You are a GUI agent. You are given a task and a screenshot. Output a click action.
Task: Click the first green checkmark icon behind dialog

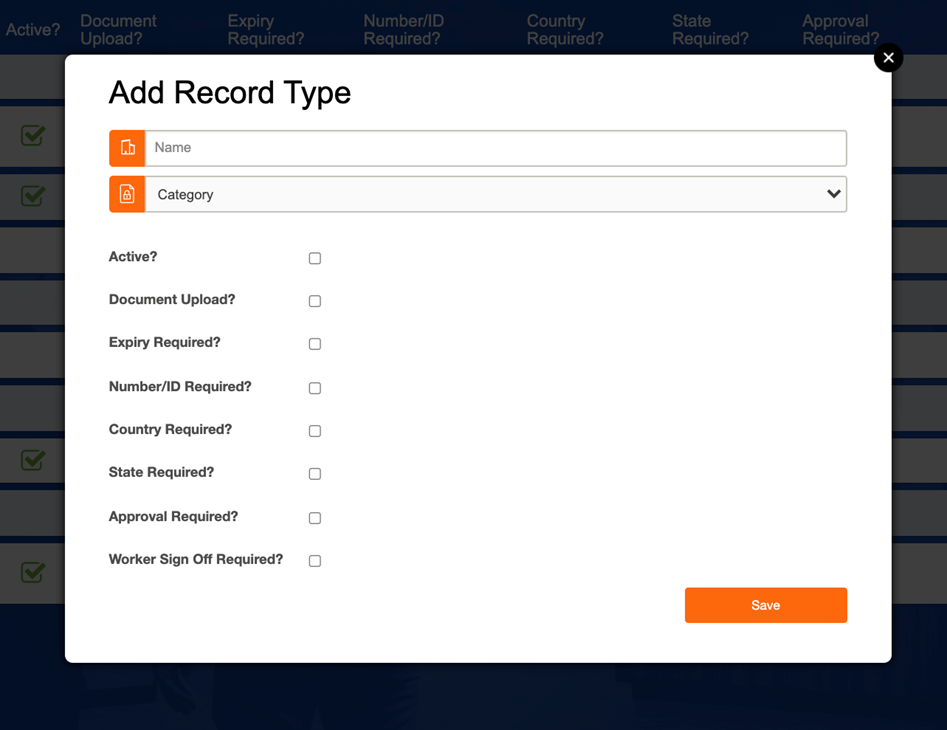coord(33,135)
